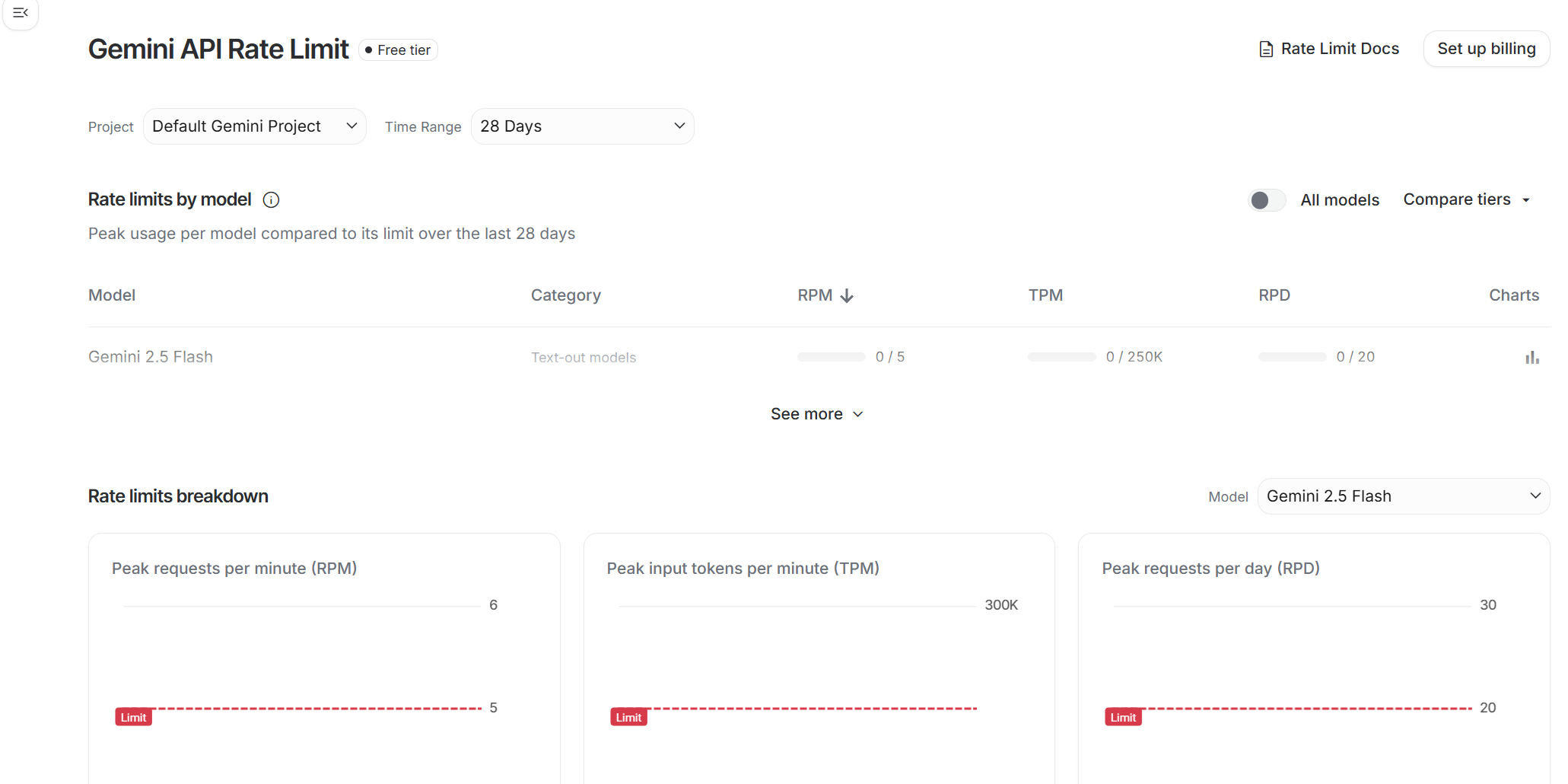Click the Limit badge on TPM chart

pos(628,717)
